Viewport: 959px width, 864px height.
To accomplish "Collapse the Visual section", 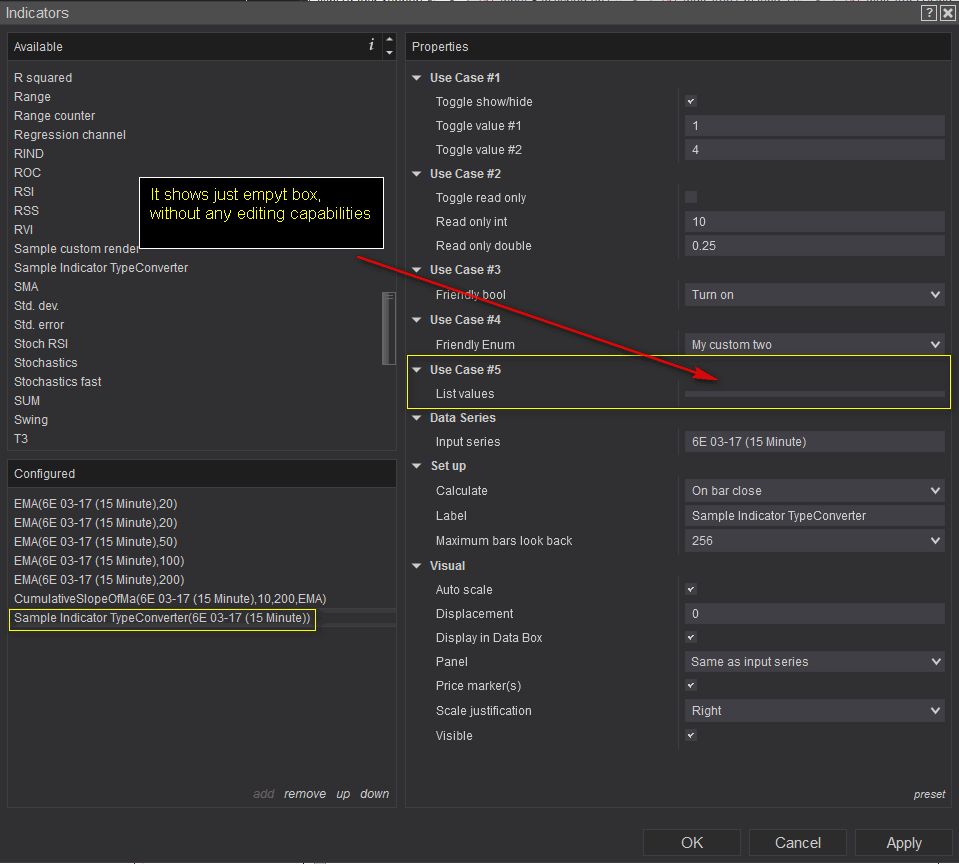I will click(x=417, y=566).
